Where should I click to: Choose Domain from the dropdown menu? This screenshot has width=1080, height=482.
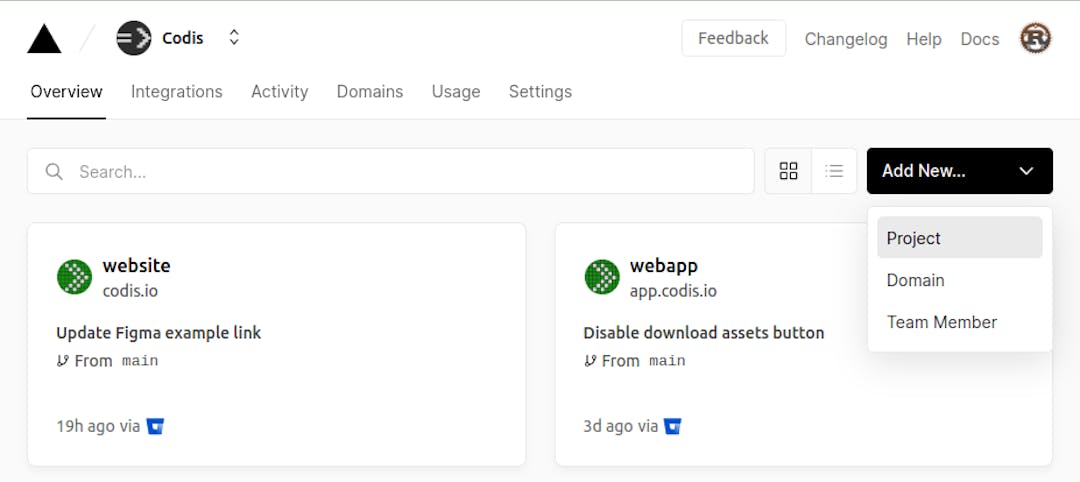(915, 280)
